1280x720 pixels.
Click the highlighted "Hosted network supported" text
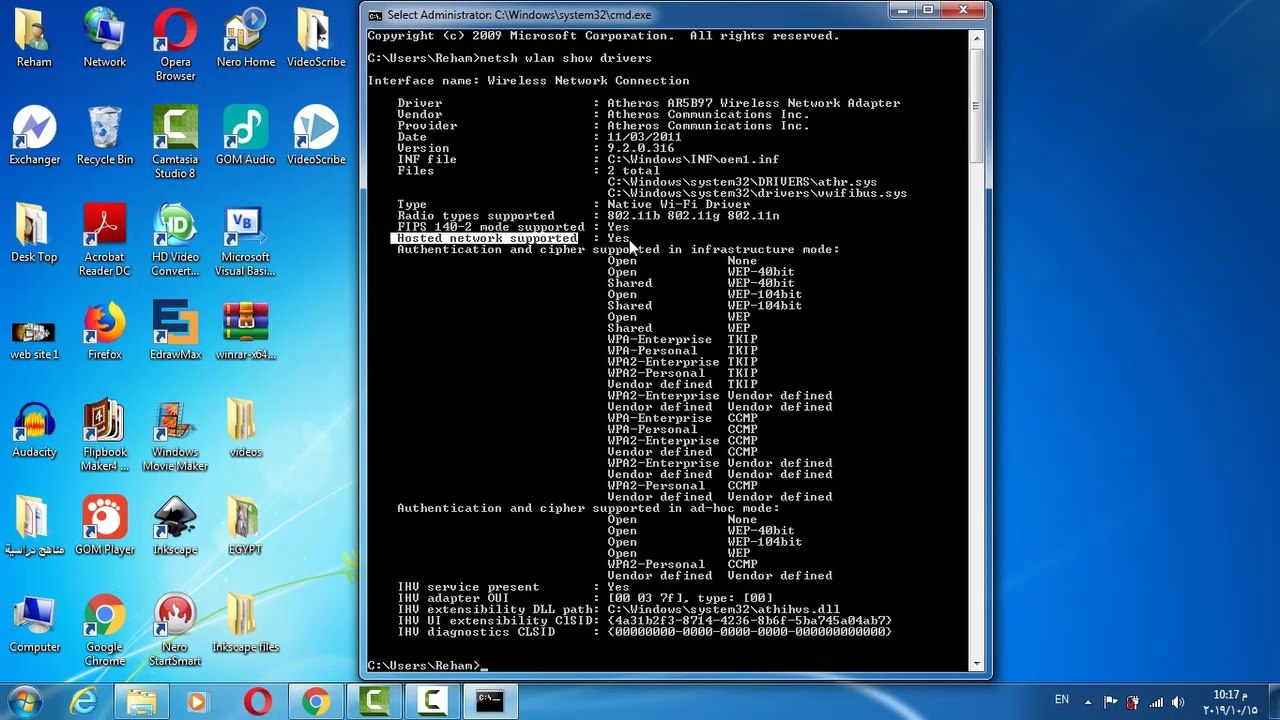487,238
